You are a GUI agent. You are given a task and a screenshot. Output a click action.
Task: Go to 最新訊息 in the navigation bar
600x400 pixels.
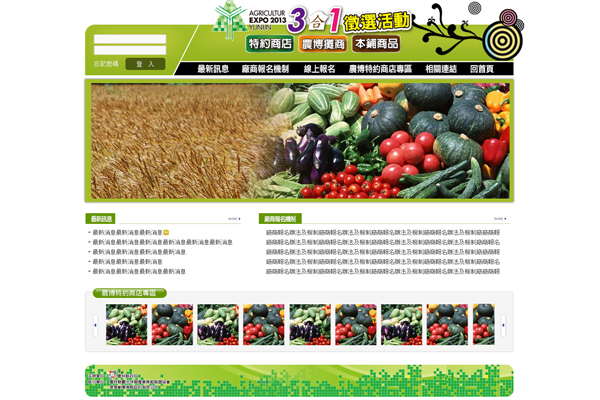213,69
